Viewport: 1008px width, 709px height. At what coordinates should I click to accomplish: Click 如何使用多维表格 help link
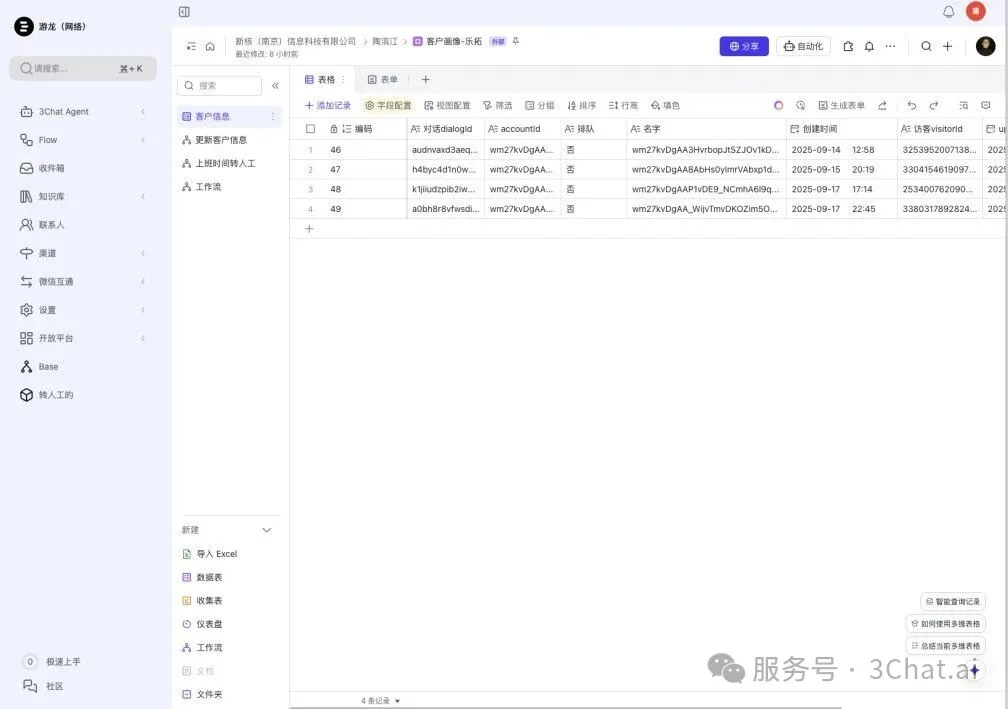coord(945,623)
